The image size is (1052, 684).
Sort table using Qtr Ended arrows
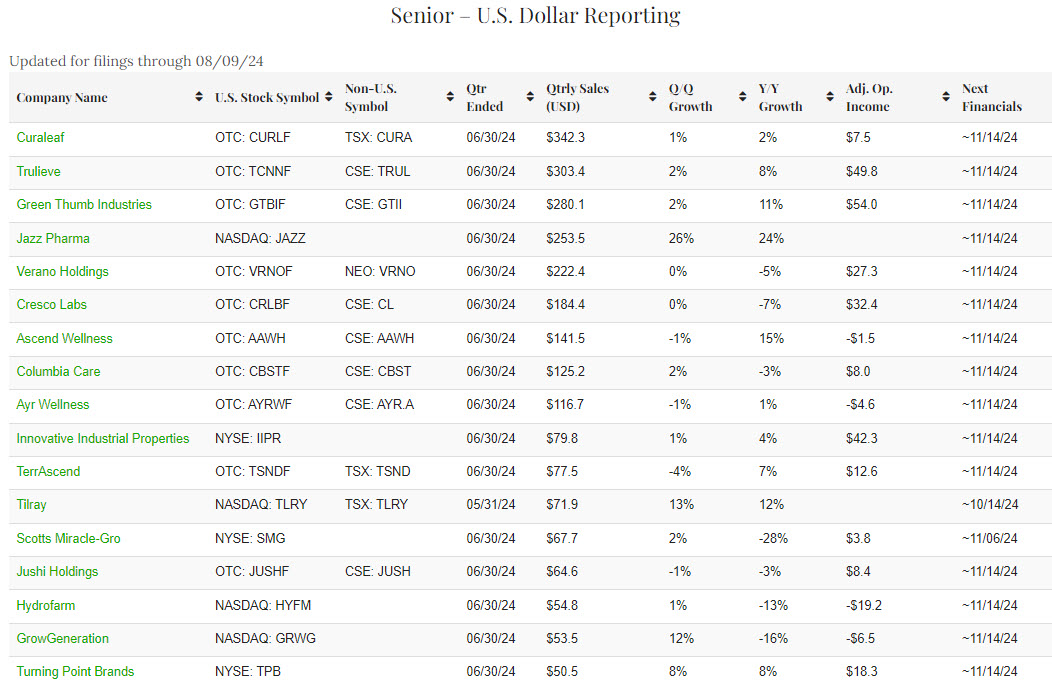pos(529,97)
